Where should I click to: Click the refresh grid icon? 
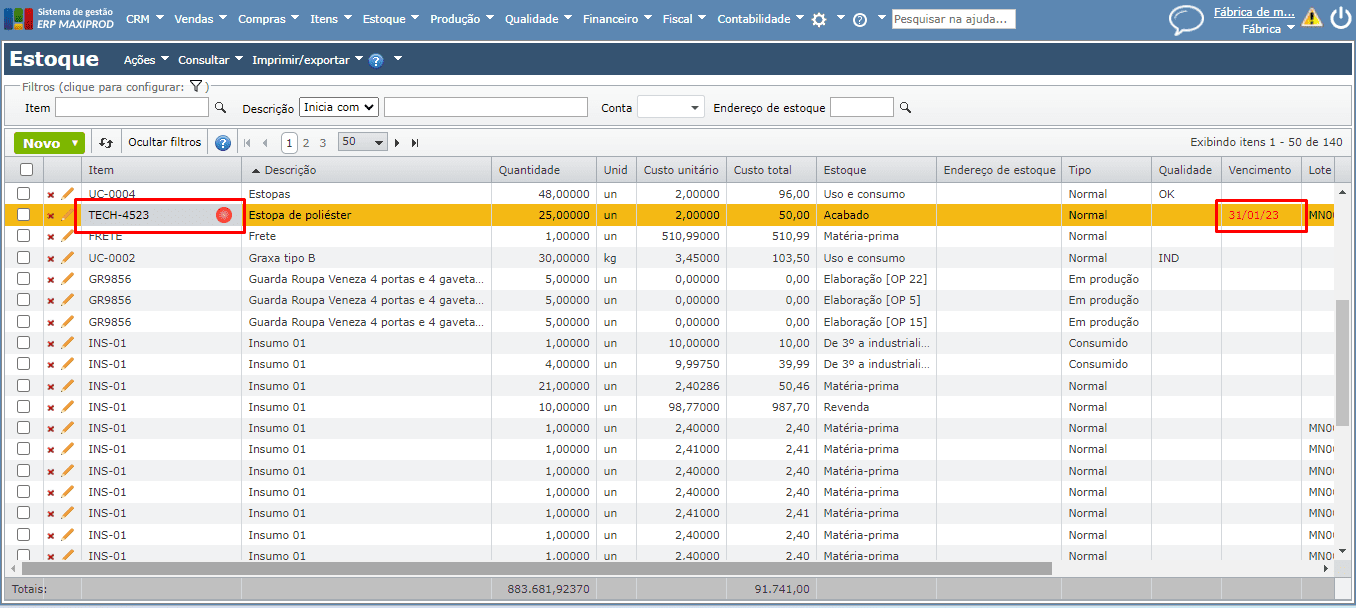pyautogui.click(x=106, y=143)
